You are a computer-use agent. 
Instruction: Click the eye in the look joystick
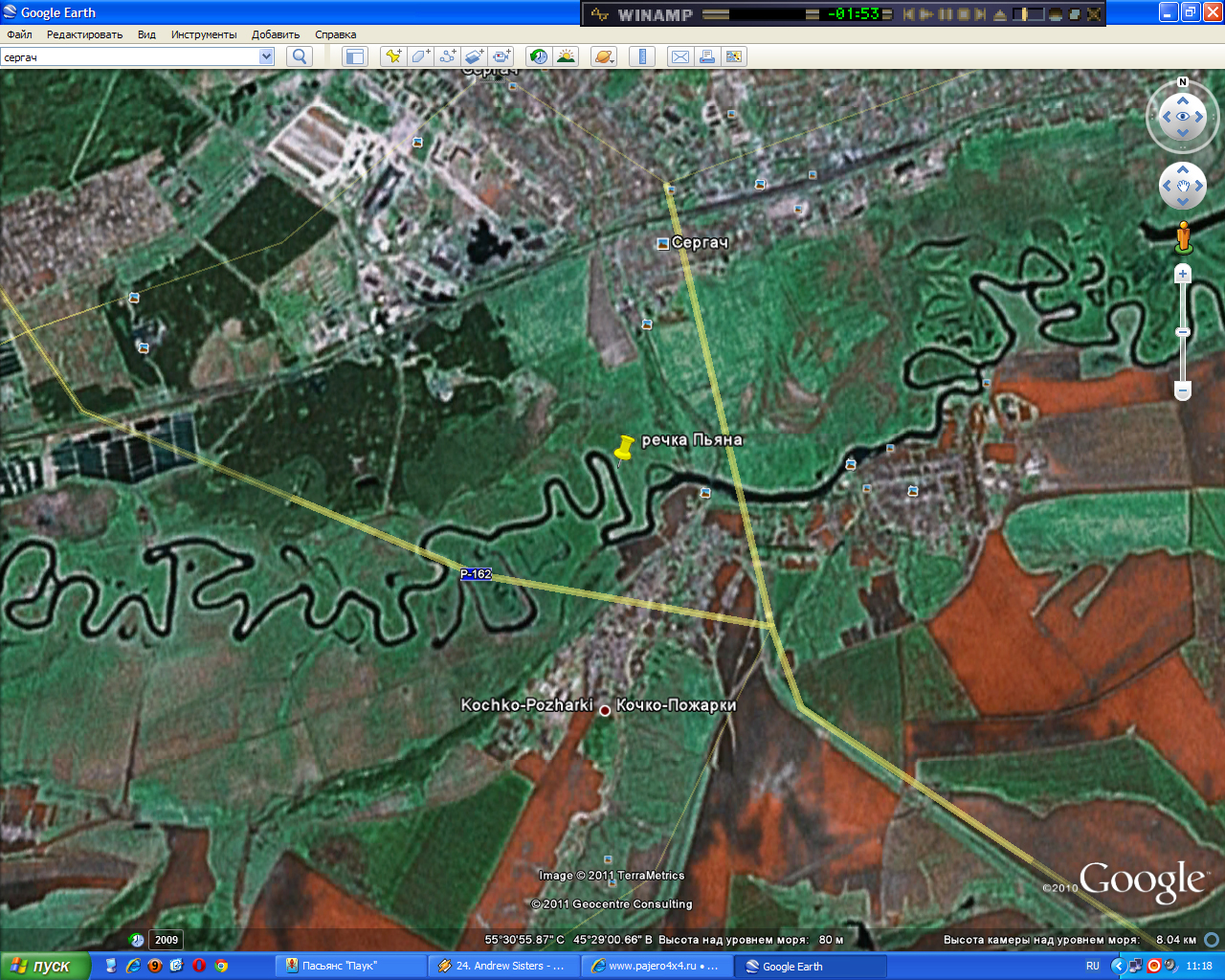(x=1183, y=117)
